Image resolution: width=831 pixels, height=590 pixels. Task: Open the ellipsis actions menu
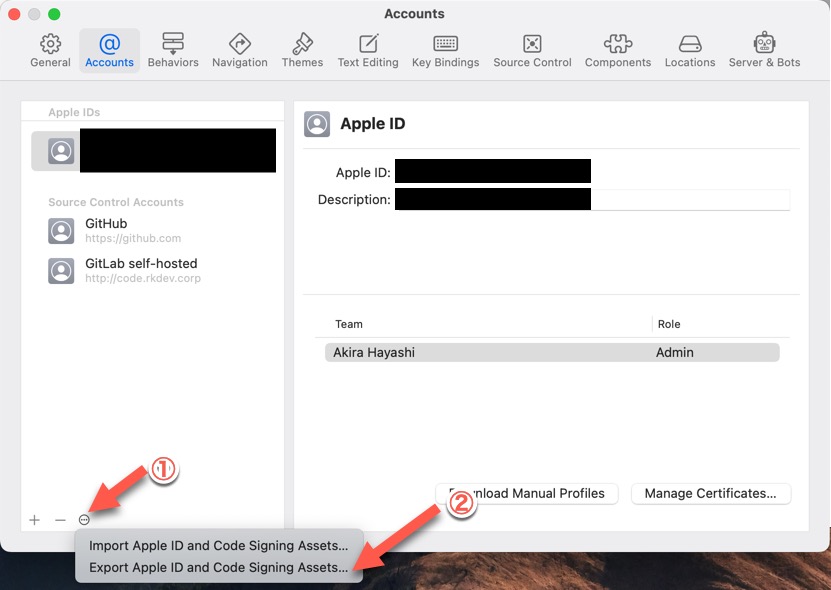pyautogui.click(x=84, y=520)
